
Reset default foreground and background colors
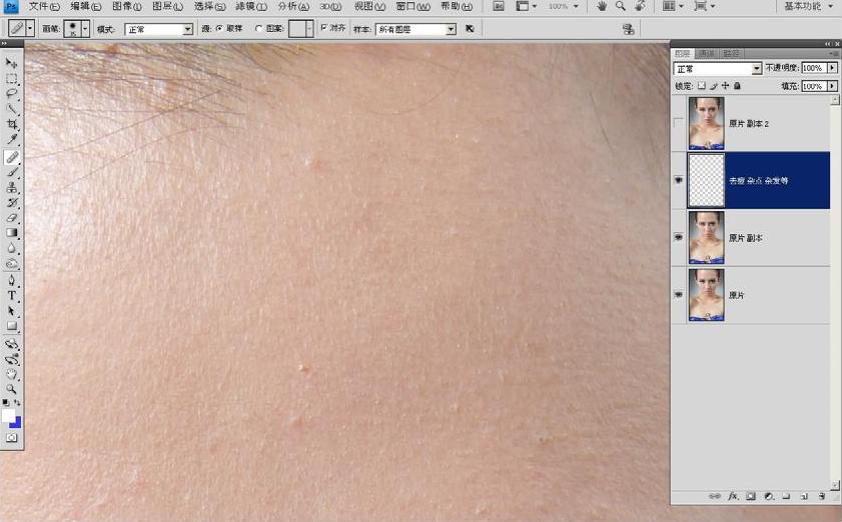tap(6, 402)
